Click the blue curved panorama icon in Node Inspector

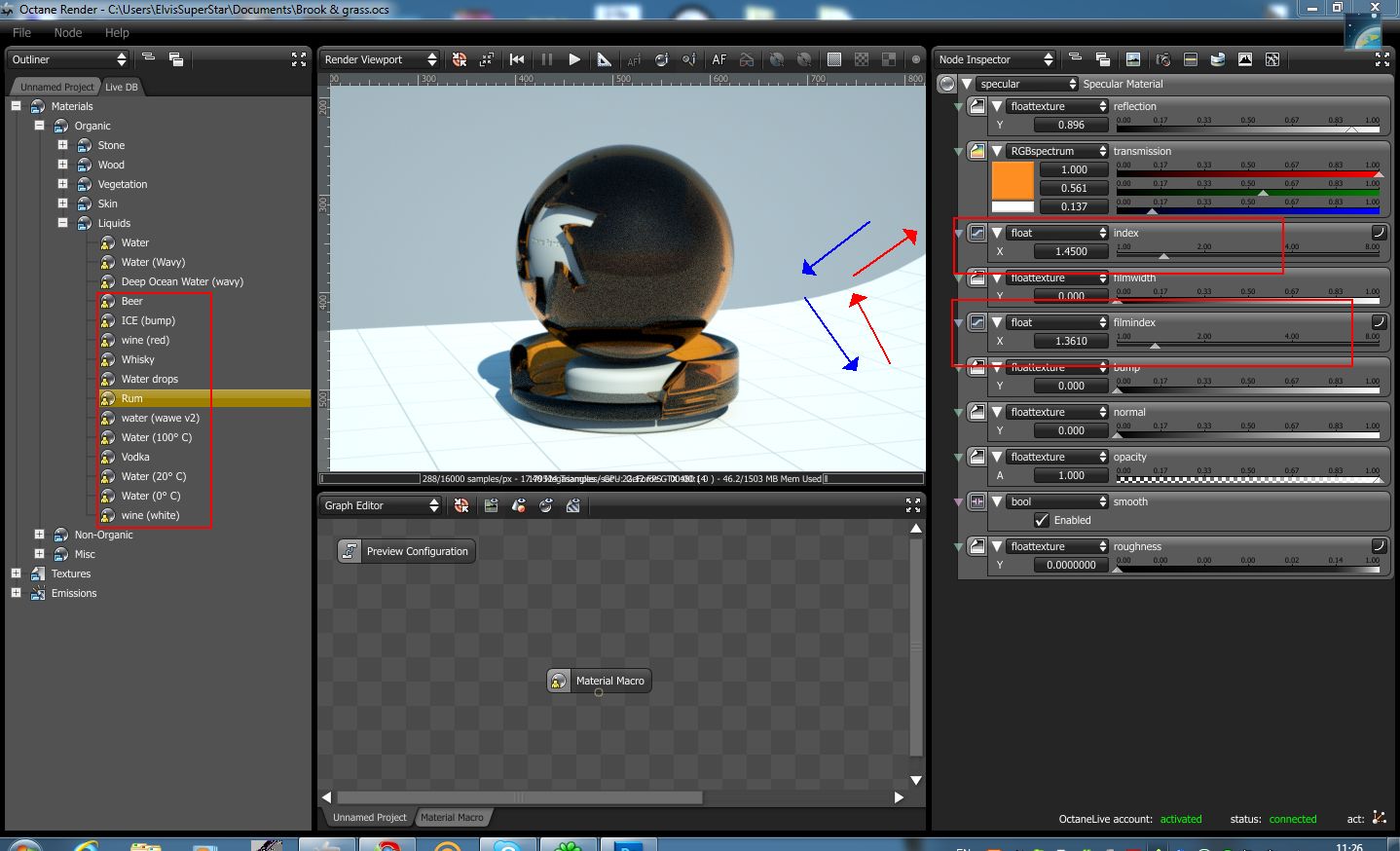click(1217, 59)
